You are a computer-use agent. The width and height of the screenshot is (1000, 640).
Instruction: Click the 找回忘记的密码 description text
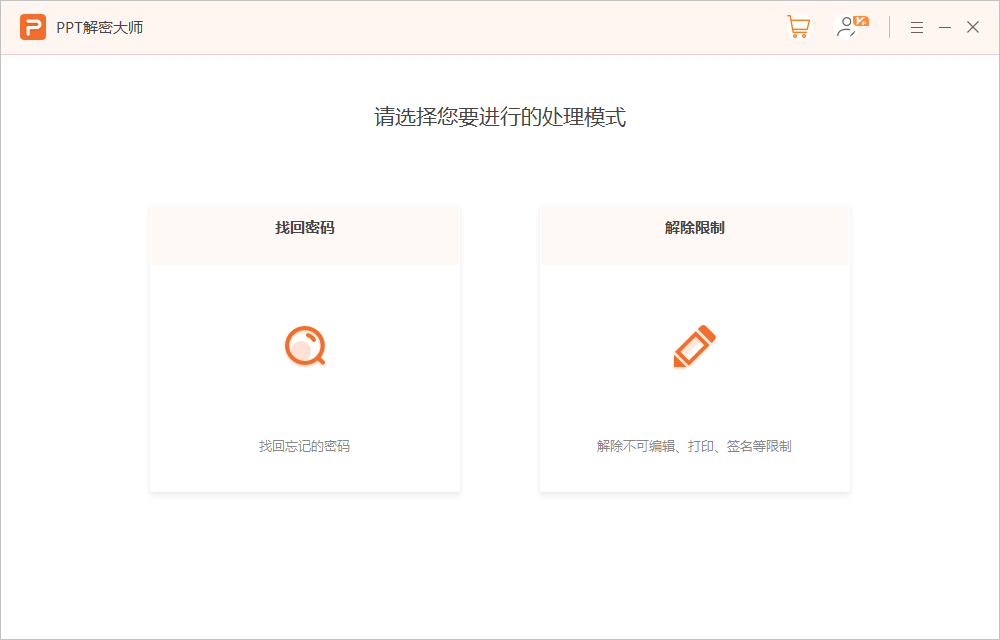point(304,446)
